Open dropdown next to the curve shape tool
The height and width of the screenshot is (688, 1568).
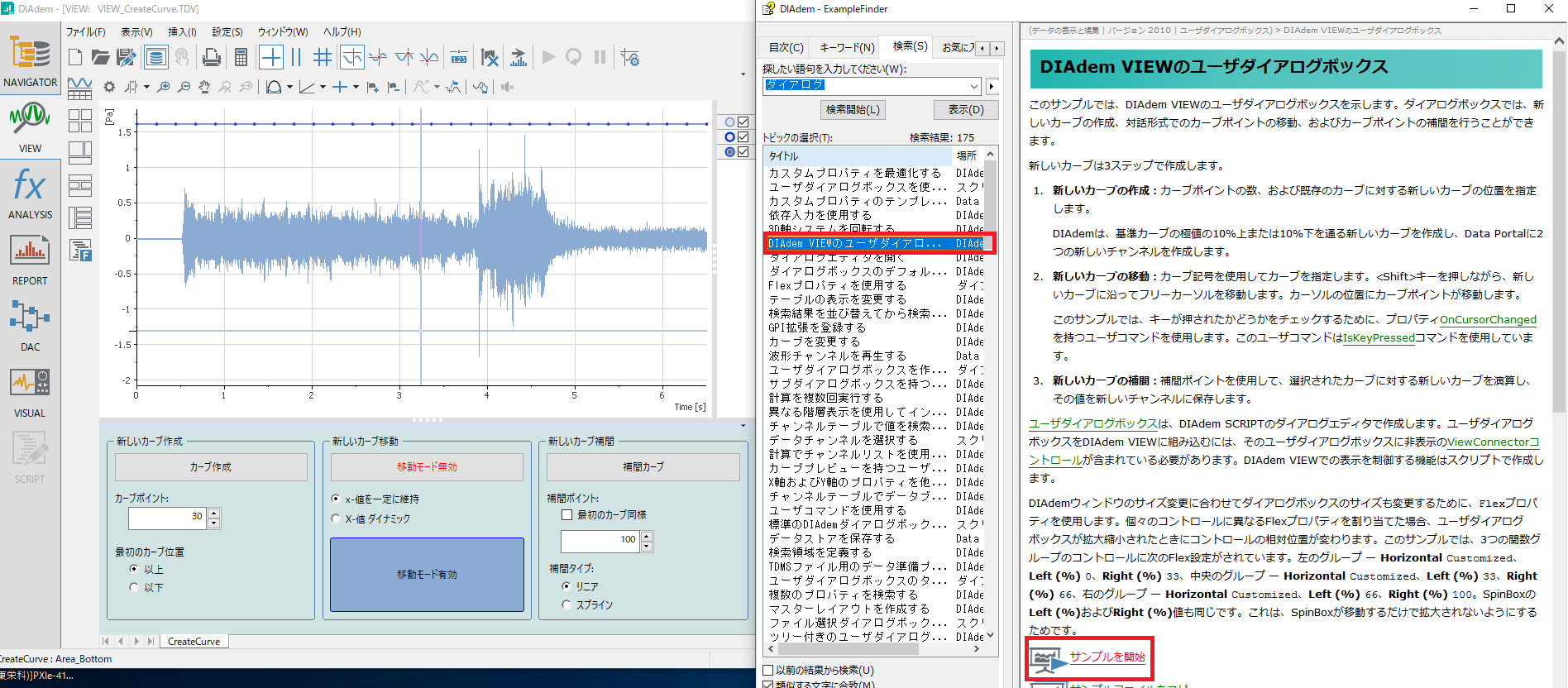pos(289,87)
